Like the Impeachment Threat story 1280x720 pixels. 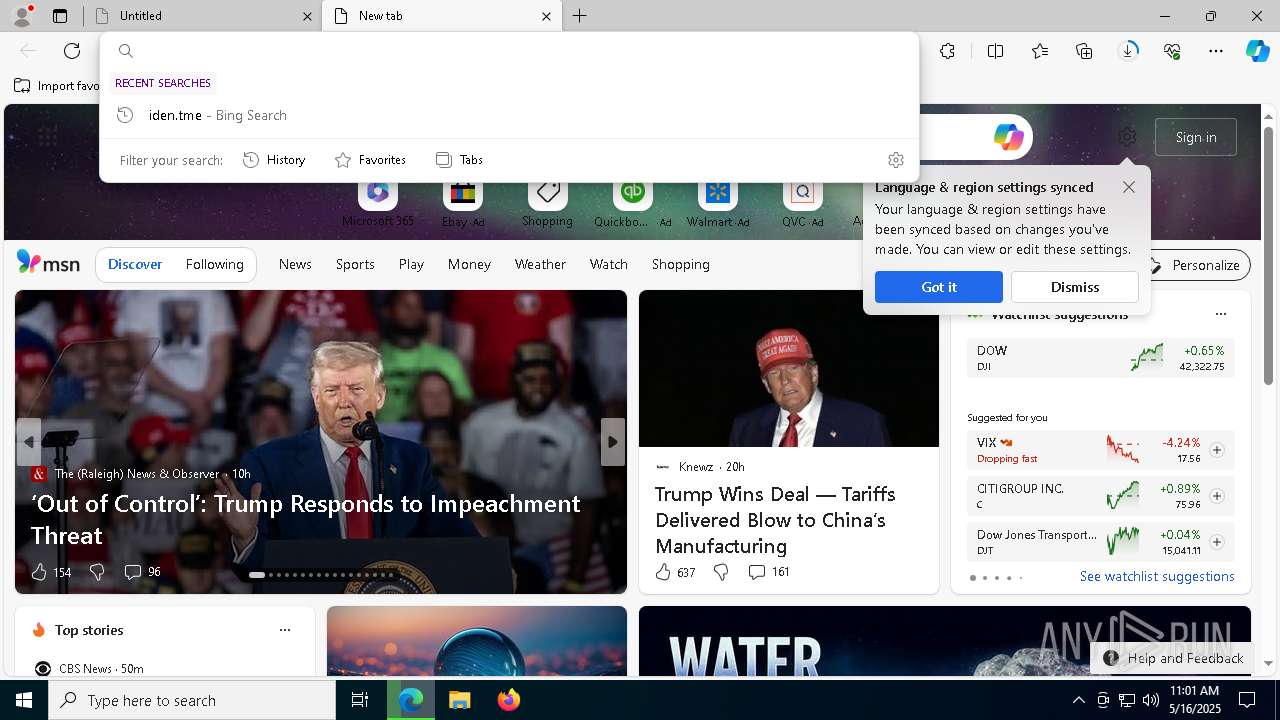pos(50,572)
